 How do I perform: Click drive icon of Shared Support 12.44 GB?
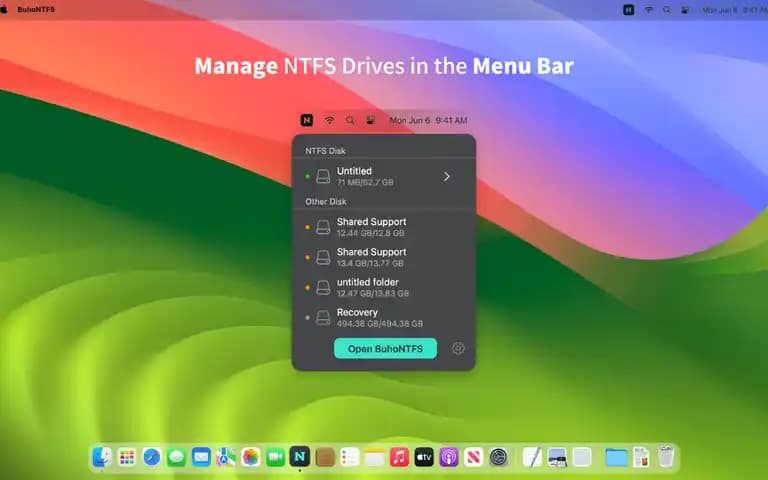(323, 227)
